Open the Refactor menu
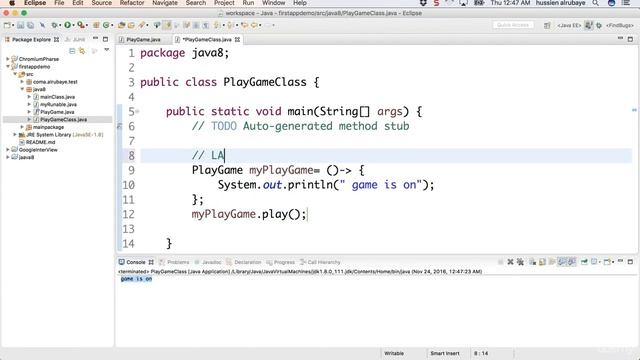Viewport: 640px width, 360px height. (132, 3)
